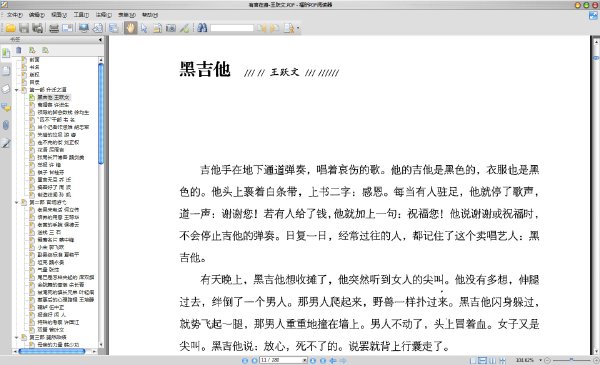Zoom in with the plus button

(596, 360)
